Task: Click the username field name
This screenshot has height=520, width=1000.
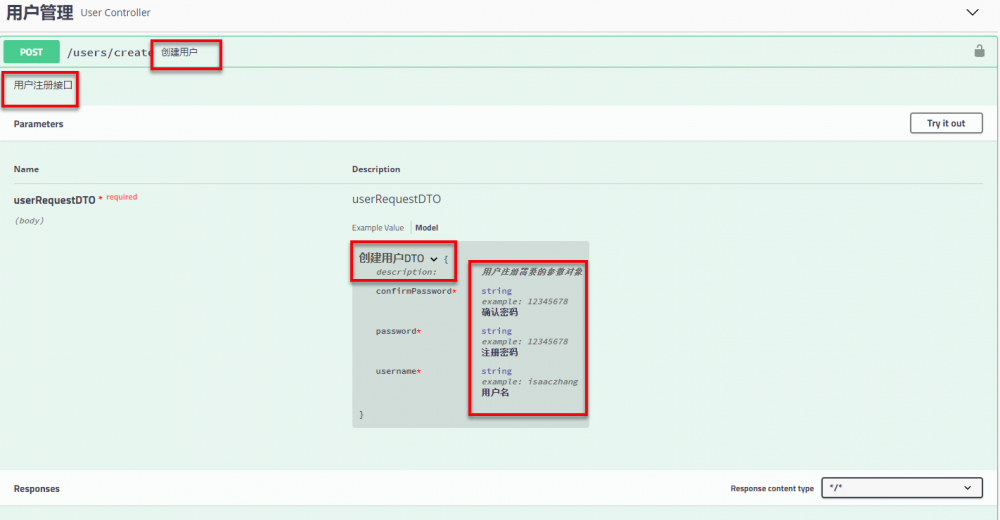Action: (x=396, y=371)
